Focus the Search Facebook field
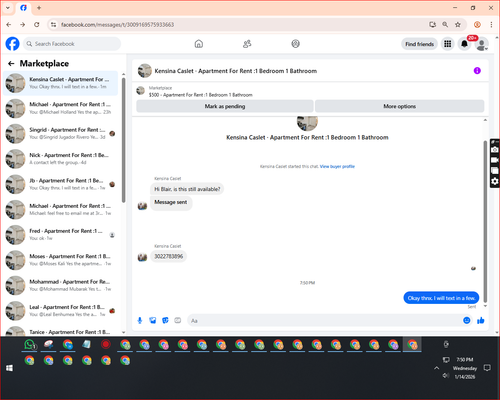Screen dimensions: 500x400 point(72,44)
